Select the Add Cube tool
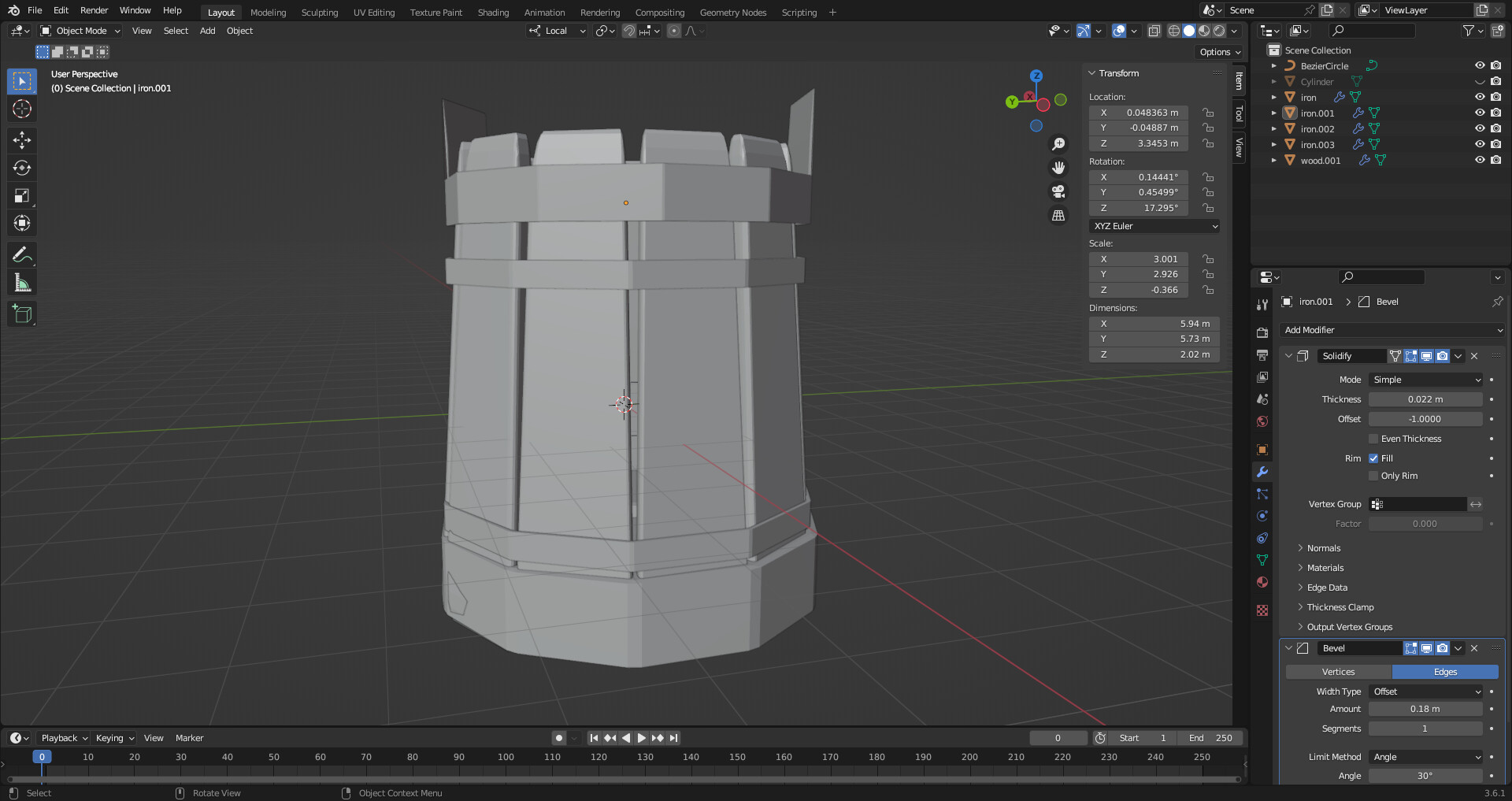Screen dimensions: 1512x801 point(21,313)
